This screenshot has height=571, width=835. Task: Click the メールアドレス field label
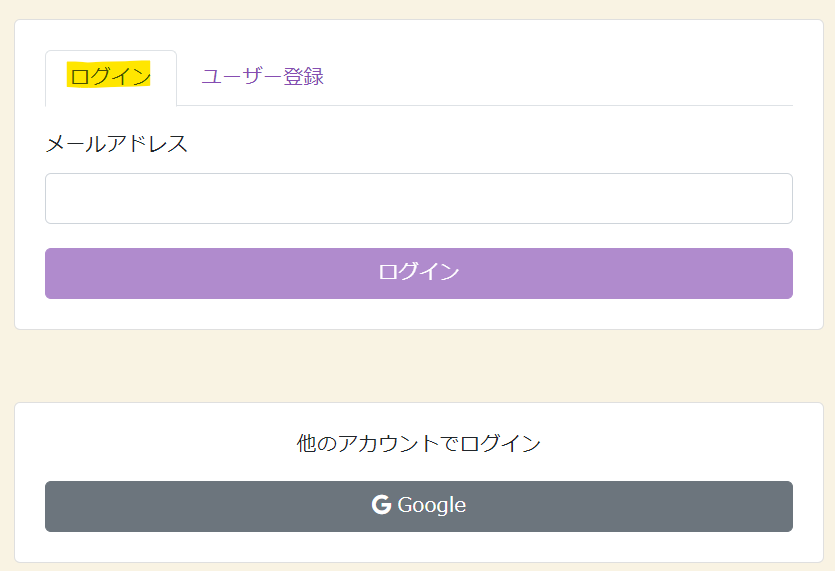pyautogui.click(x=117, y=144)
